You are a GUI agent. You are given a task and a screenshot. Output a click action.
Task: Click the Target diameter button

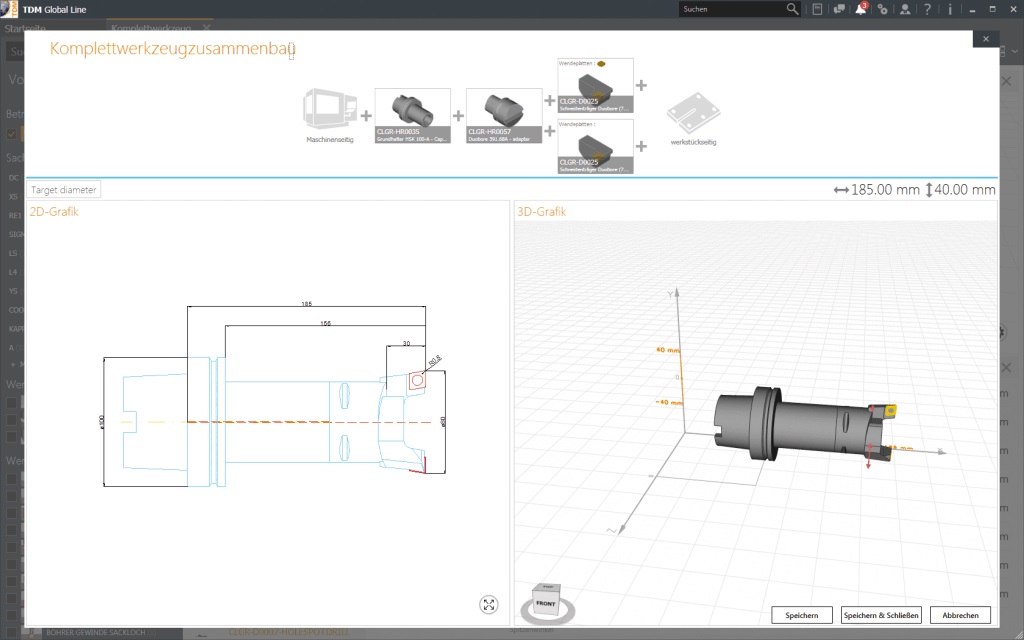point(63,189)
